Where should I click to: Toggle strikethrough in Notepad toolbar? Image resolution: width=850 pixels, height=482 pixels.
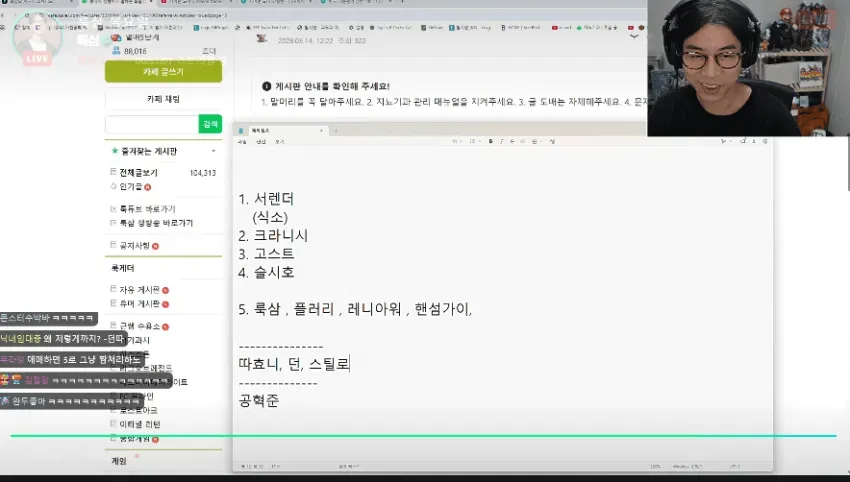[512, 142]
